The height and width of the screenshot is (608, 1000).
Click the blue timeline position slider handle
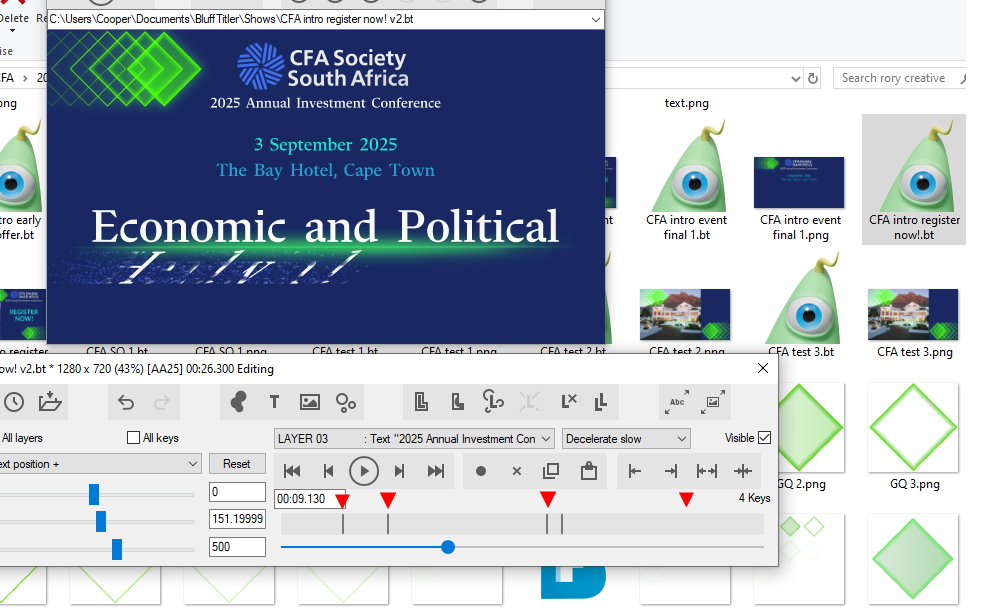pos(448,547)
